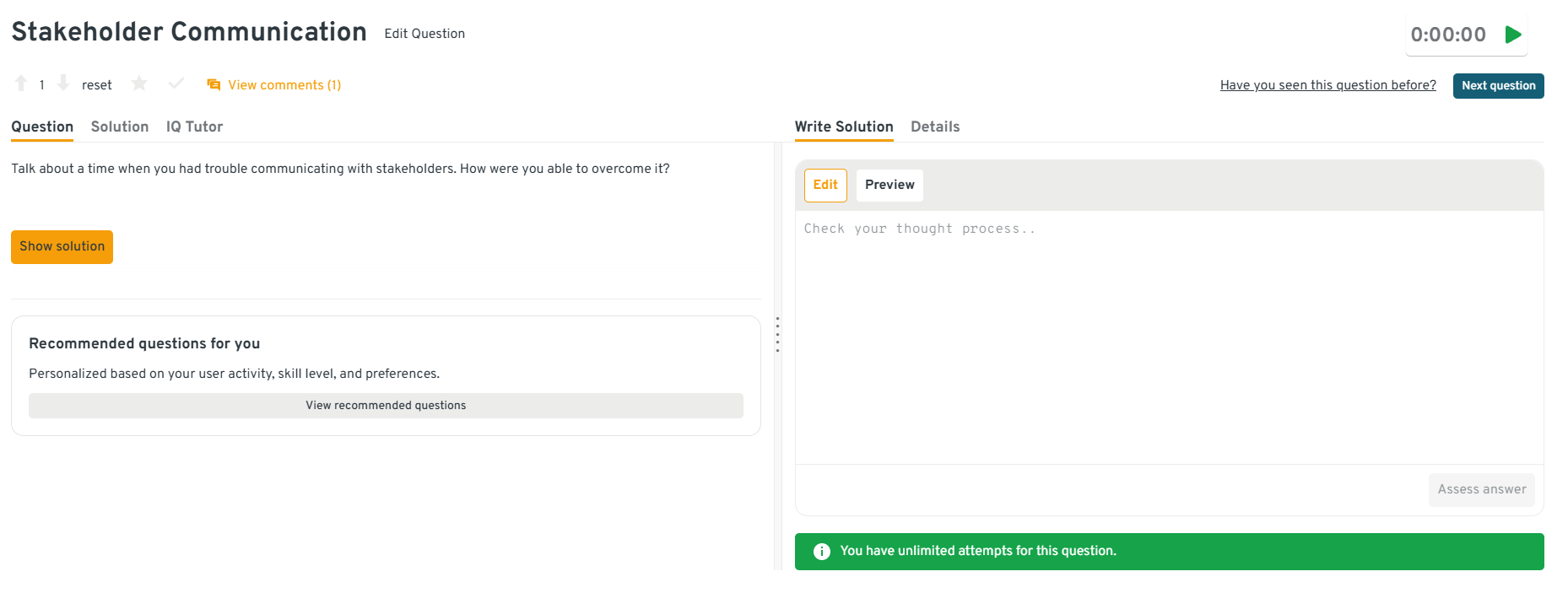This screenshot has width=1568, height=593.
Task: Go to the Next question
Action: (1498, 86)
